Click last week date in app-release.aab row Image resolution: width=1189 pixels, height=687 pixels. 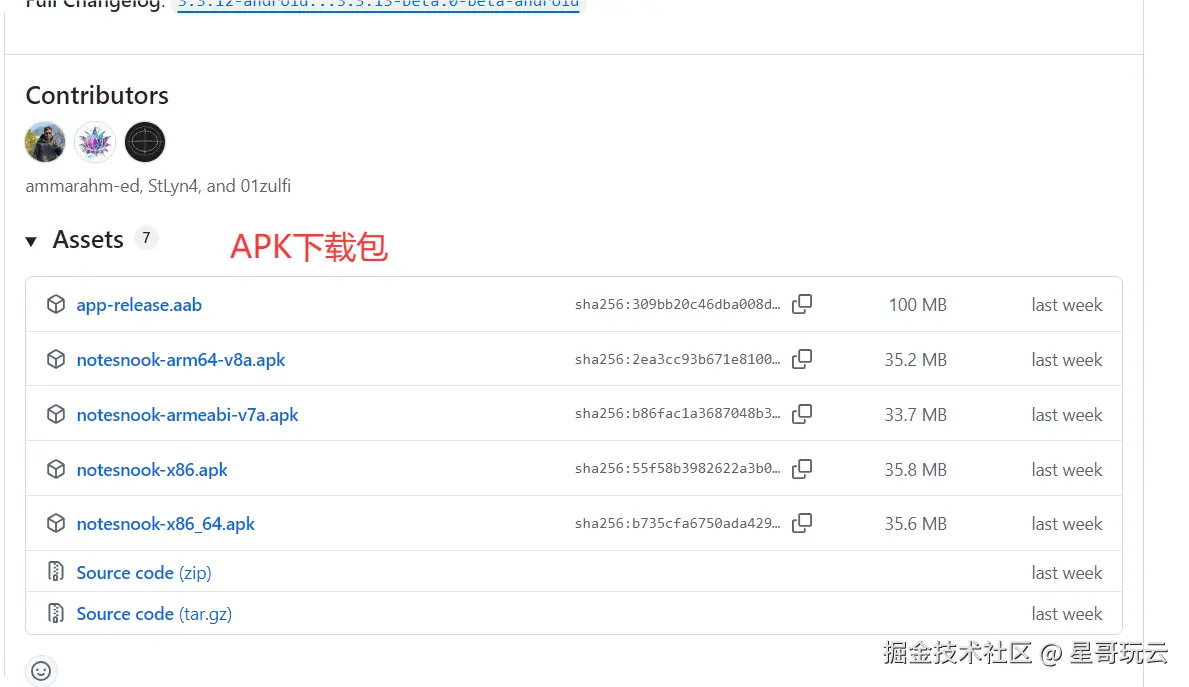point(1066,305)
